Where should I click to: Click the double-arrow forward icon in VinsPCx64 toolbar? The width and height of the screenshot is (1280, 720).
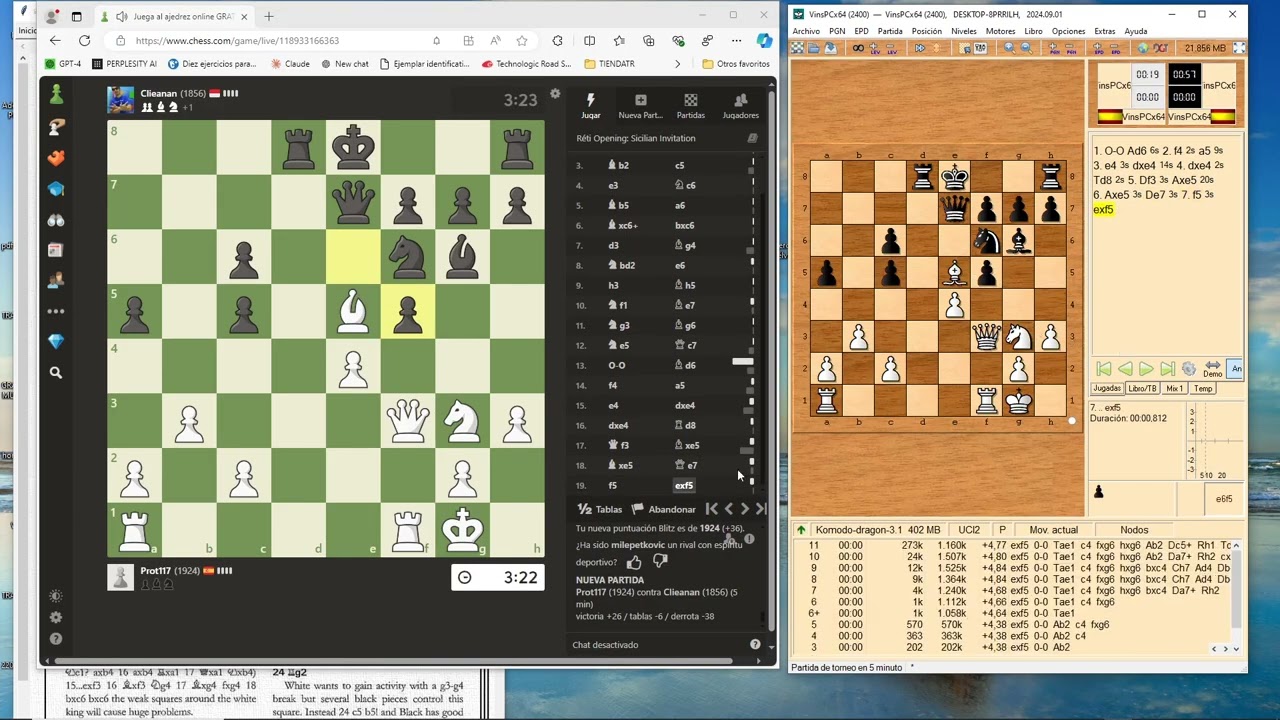920,48
